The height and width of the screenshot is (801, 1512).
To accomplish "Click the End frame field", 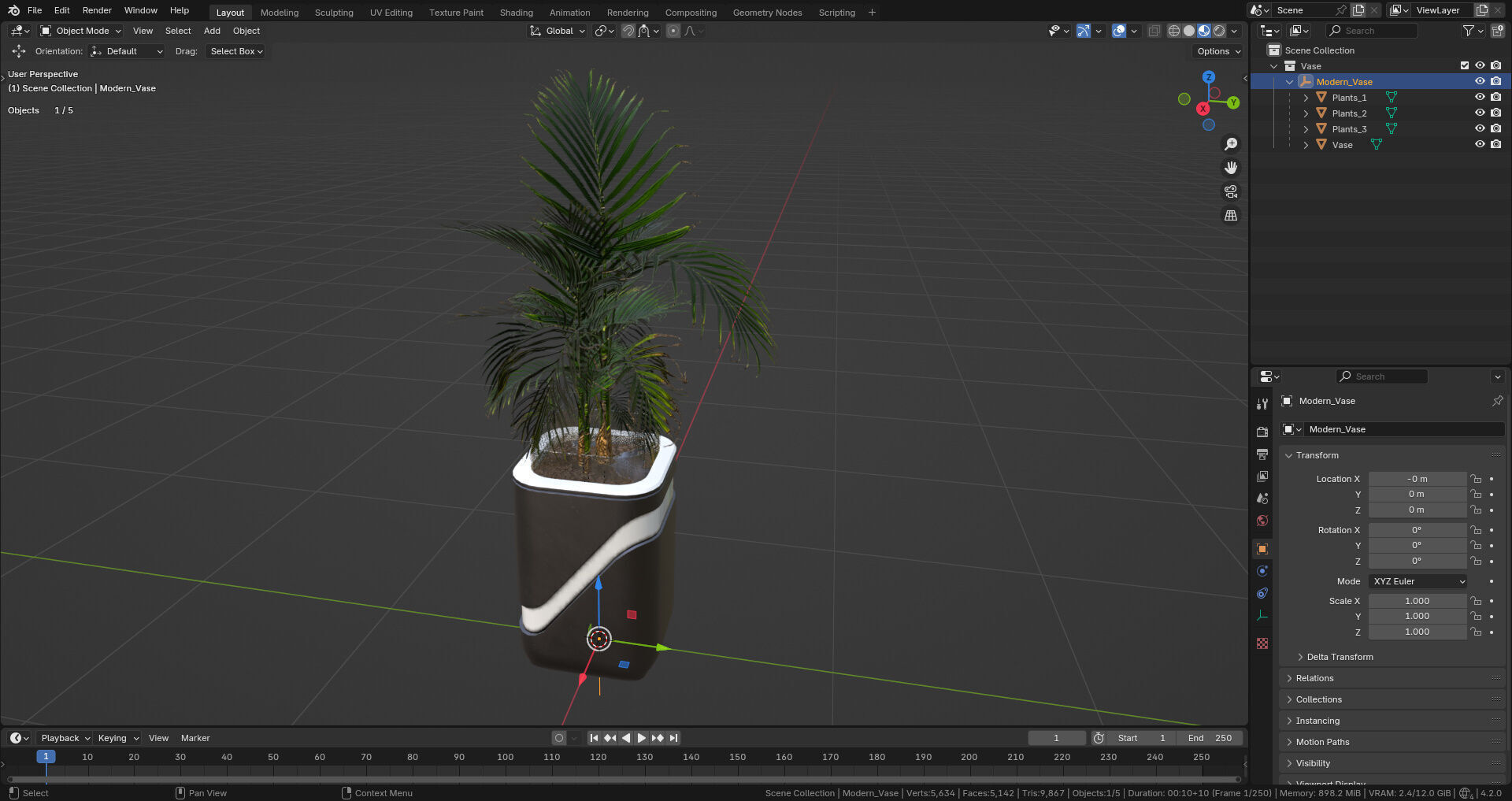I will click(x=1210, y=738).
